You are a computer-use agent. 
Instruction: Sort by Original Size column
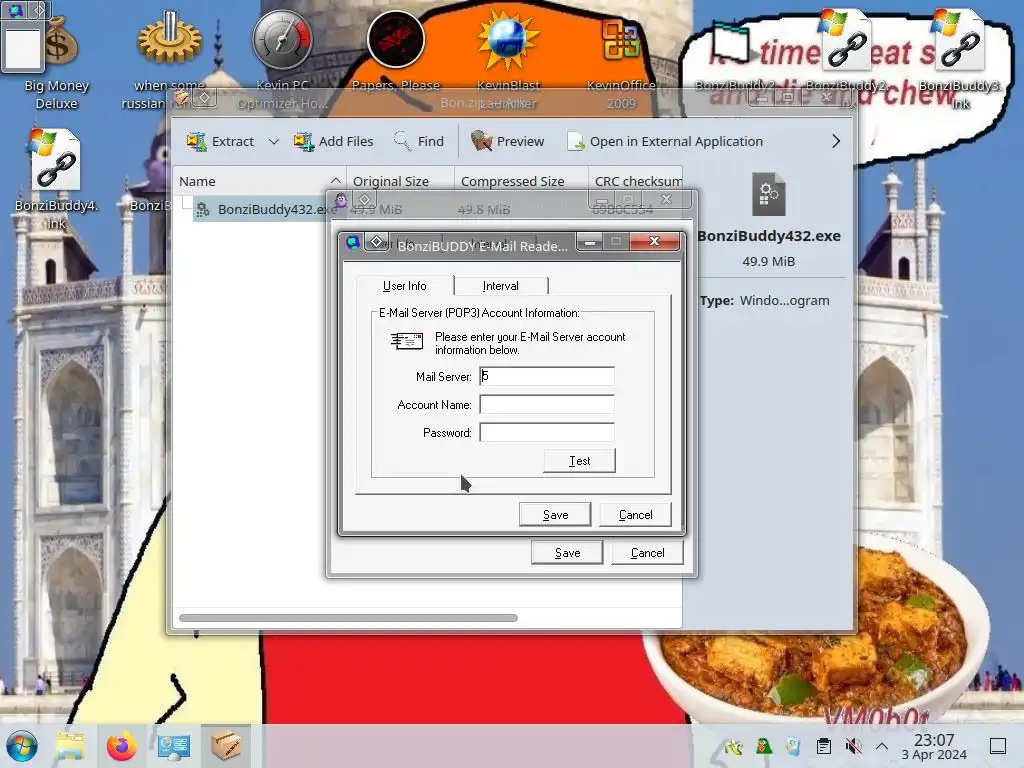[400, 181]
